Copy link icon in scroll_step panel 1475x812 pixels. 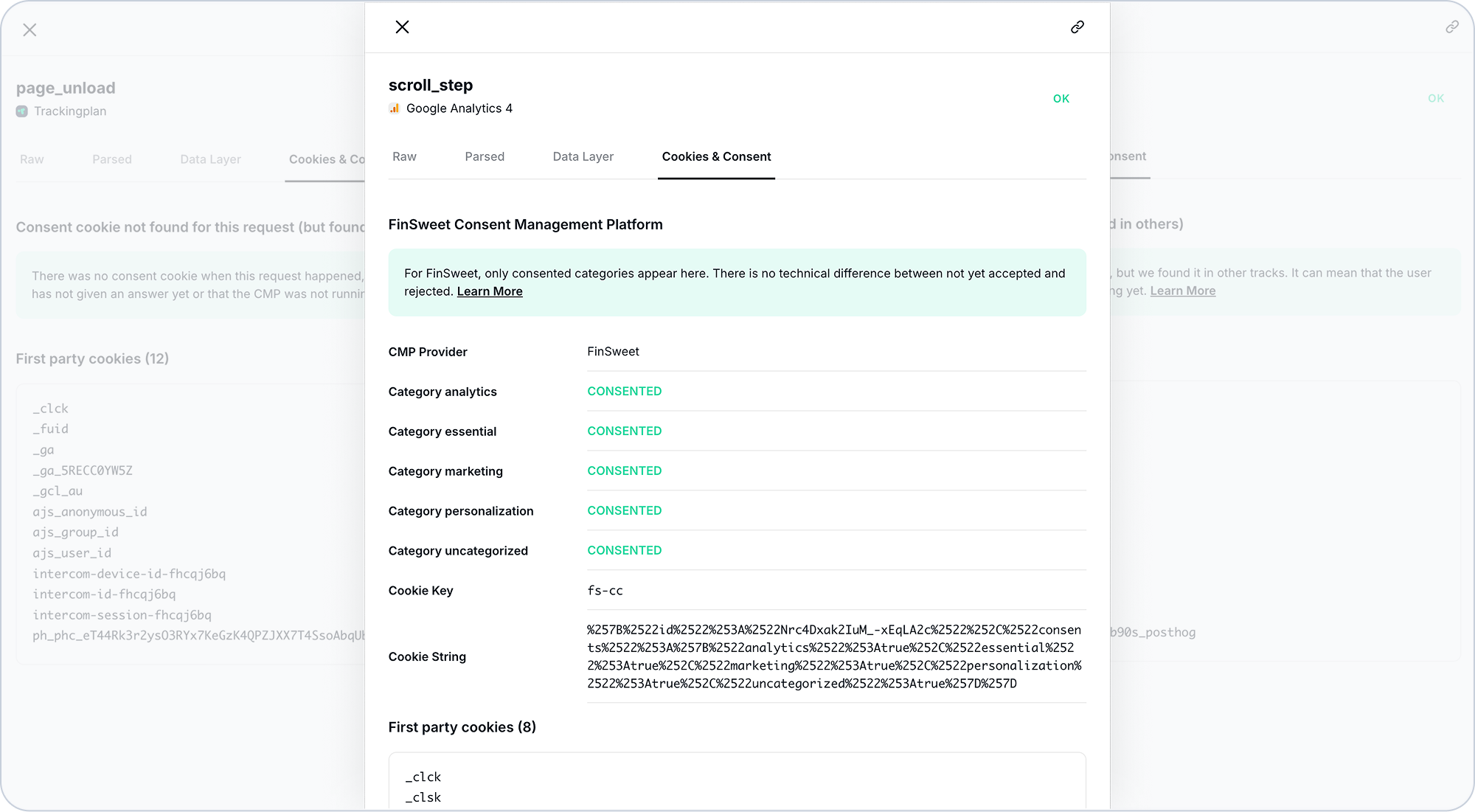tap(1077, 27)
